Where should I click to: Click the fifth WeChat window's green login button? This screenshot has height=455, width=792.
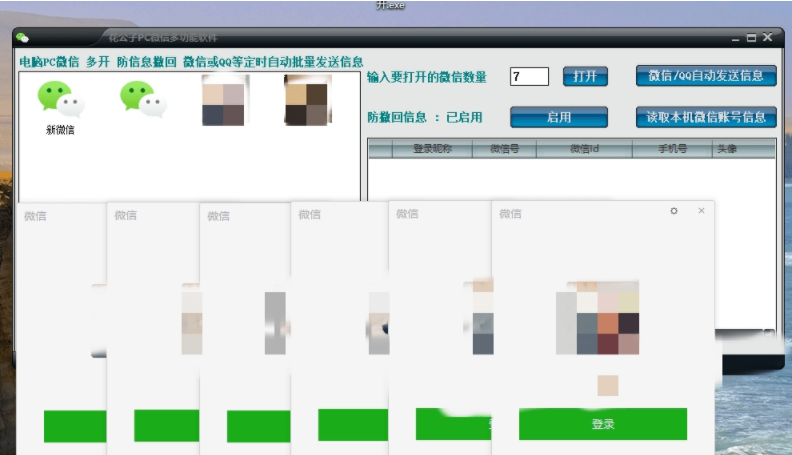[454, 424]
